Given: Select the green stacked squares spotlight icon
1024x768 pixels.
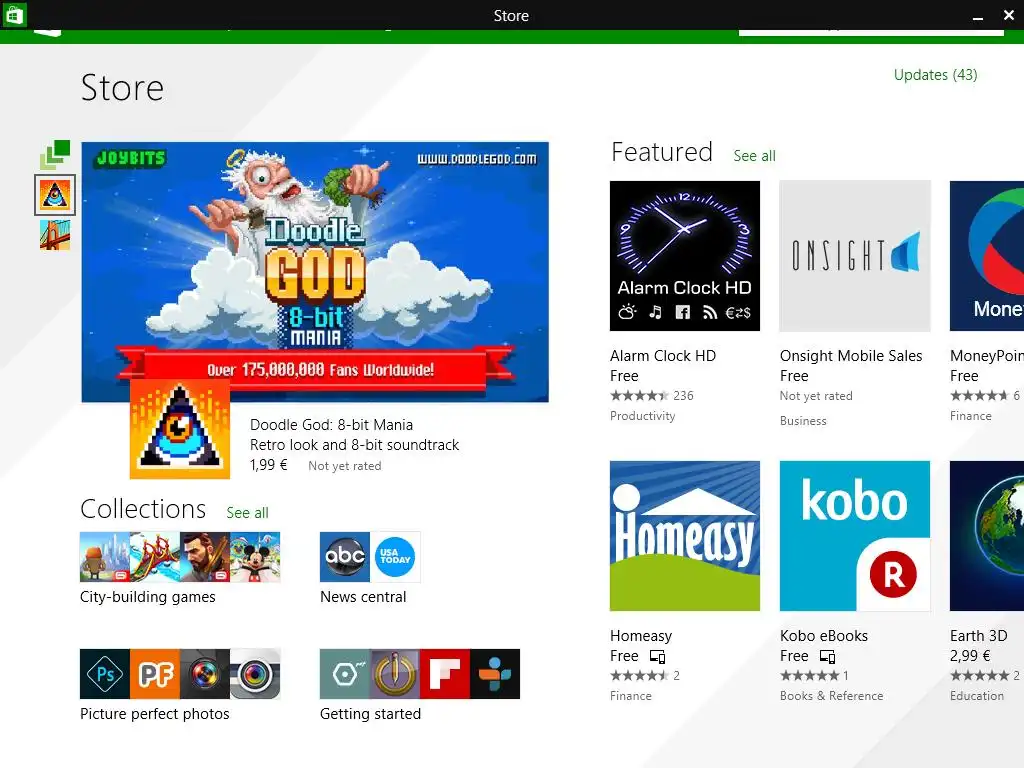Looking at the screenshot, I should pos(55,155).
